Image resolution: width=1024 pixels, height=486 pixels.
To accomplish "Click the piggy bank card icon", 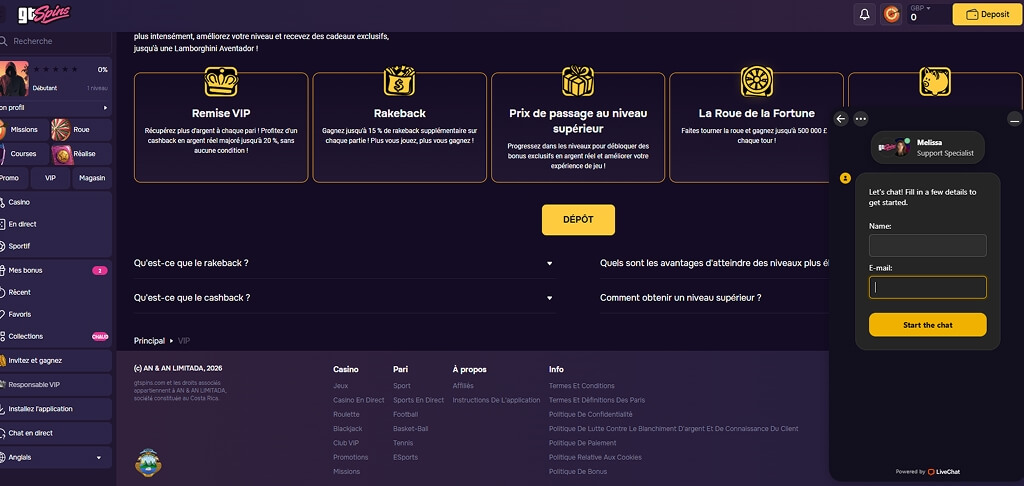I will click(935, 81).
